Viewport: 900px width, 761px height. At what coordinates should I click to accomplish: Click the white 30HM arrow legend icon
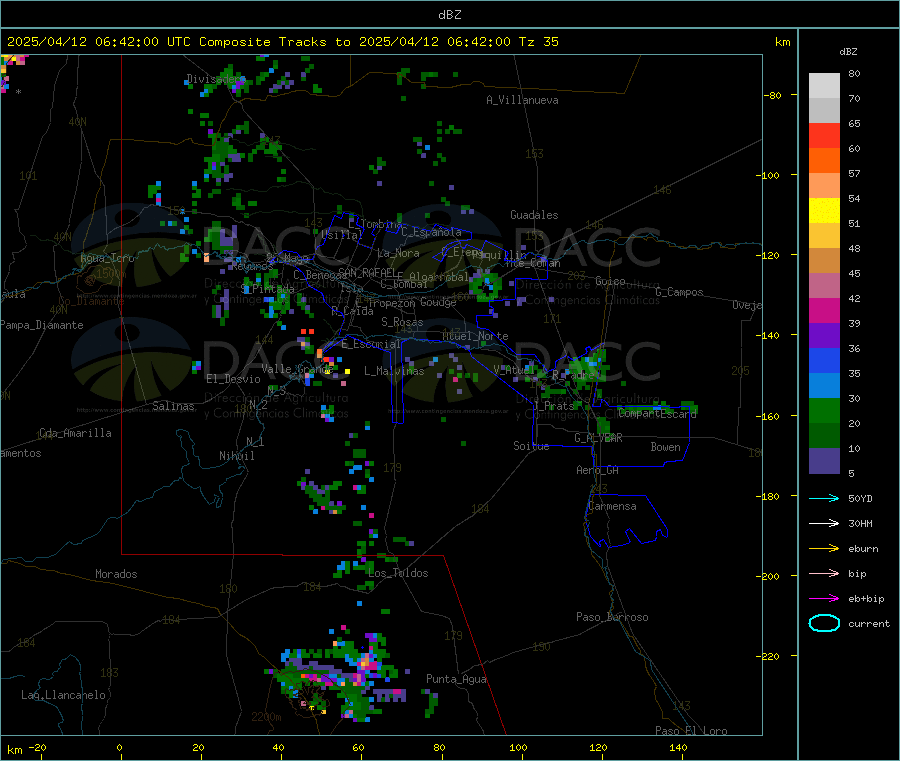(824, 523)
